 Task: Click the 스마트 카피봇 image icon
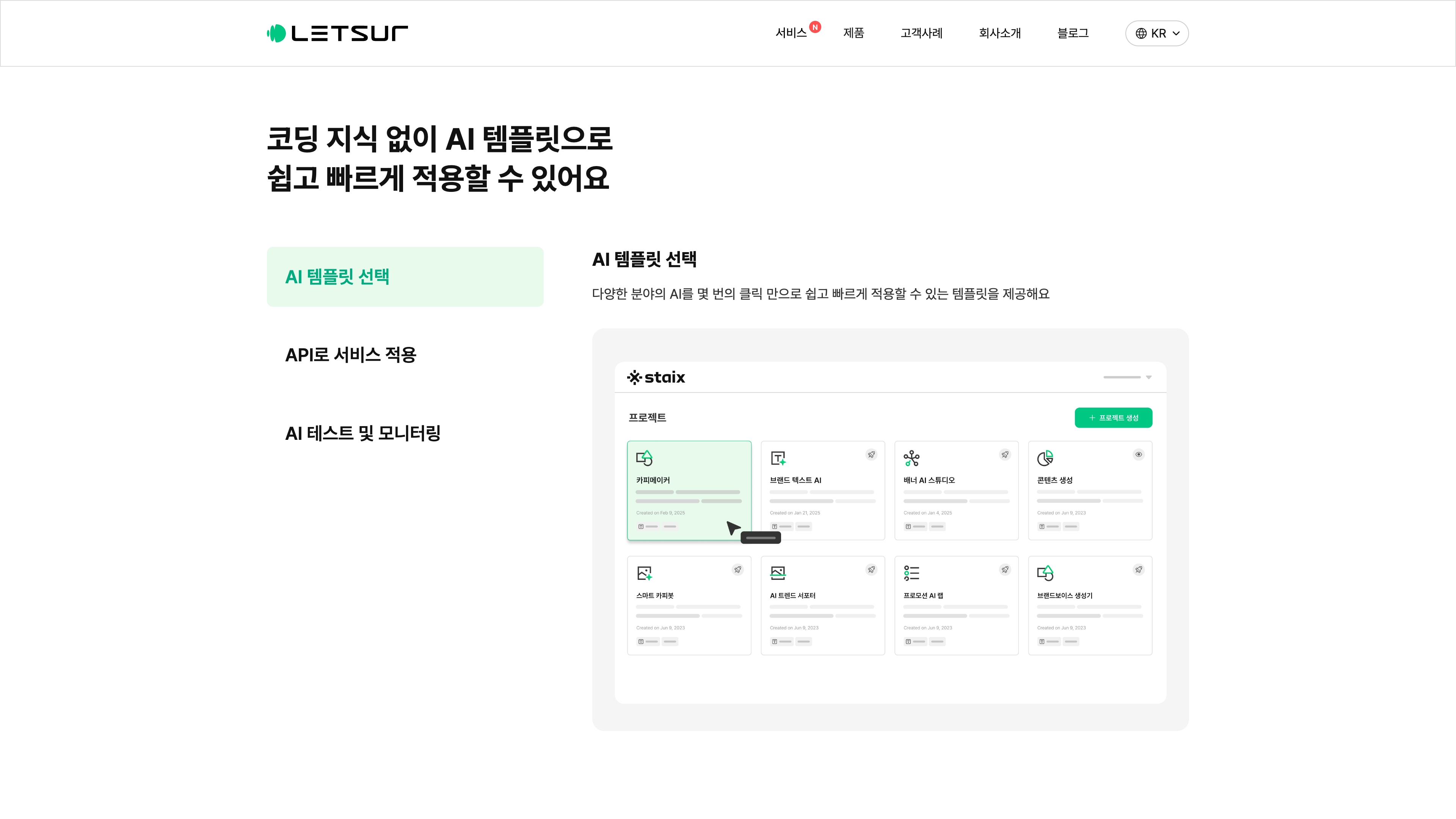coord(644,573)
